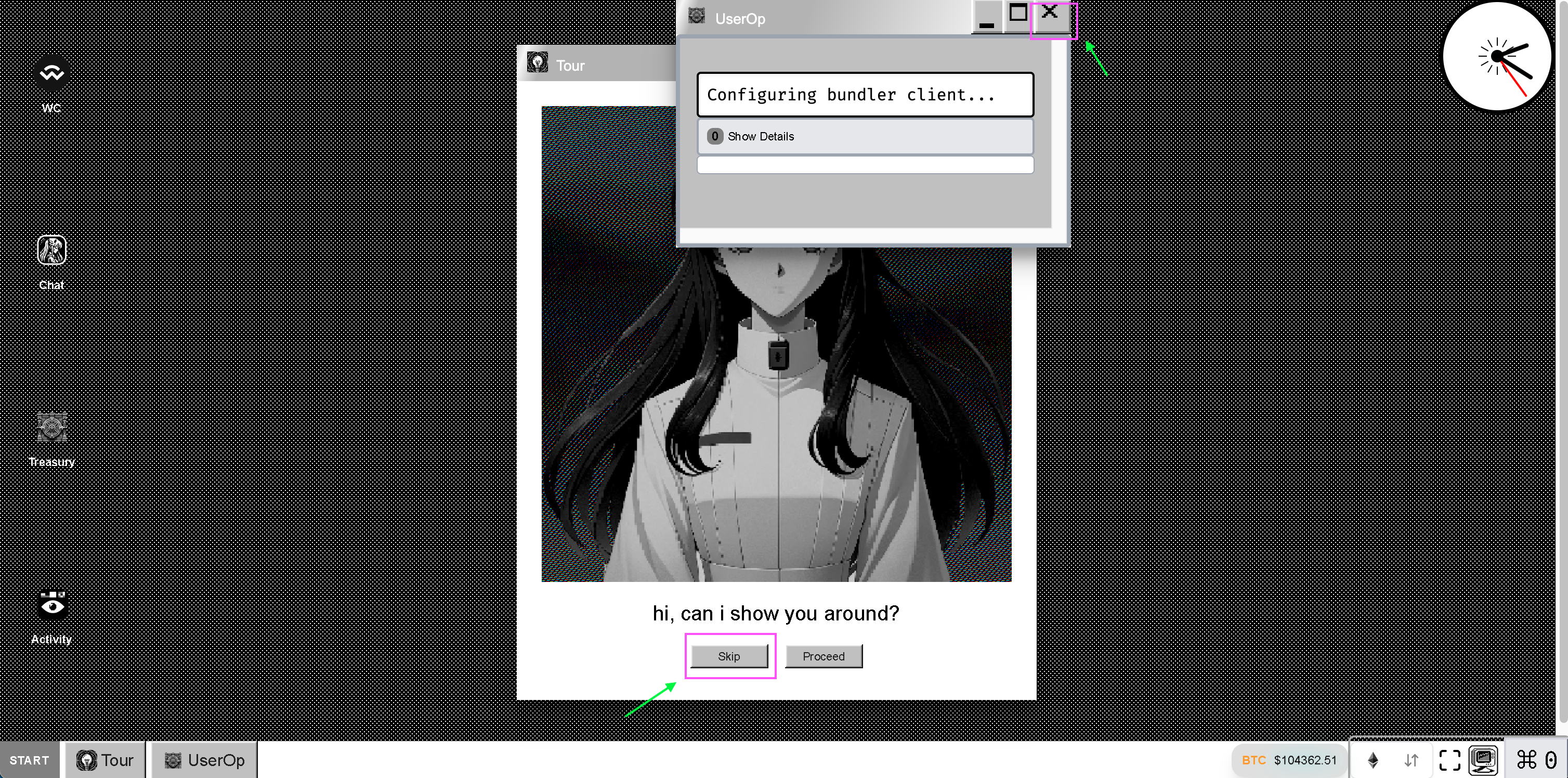Click the Proceed button in Tour
This screenshot has width=1568, height=778.
coord(824,655)
